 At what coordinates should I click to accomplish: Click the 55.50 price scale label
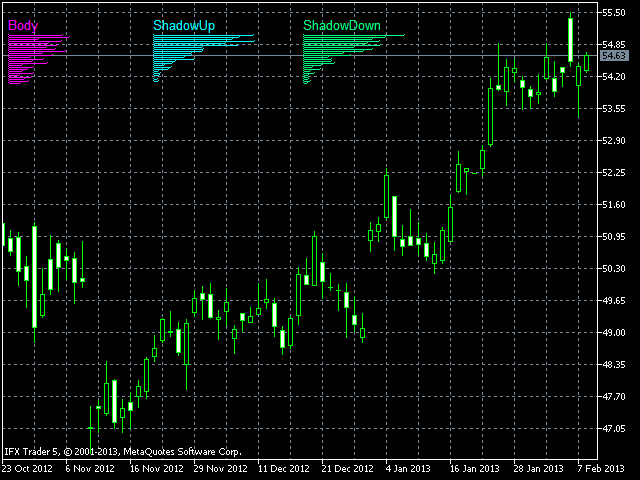(x=614, y=13)
